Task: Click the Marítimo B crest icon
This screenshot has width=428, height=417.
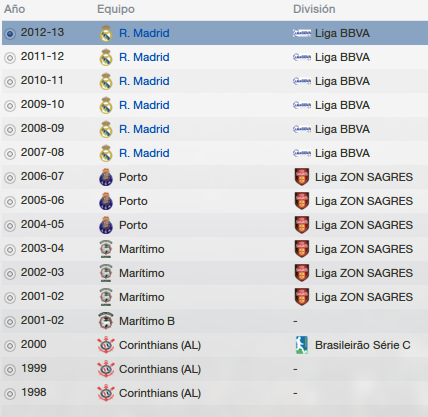Action: point(106,321)
